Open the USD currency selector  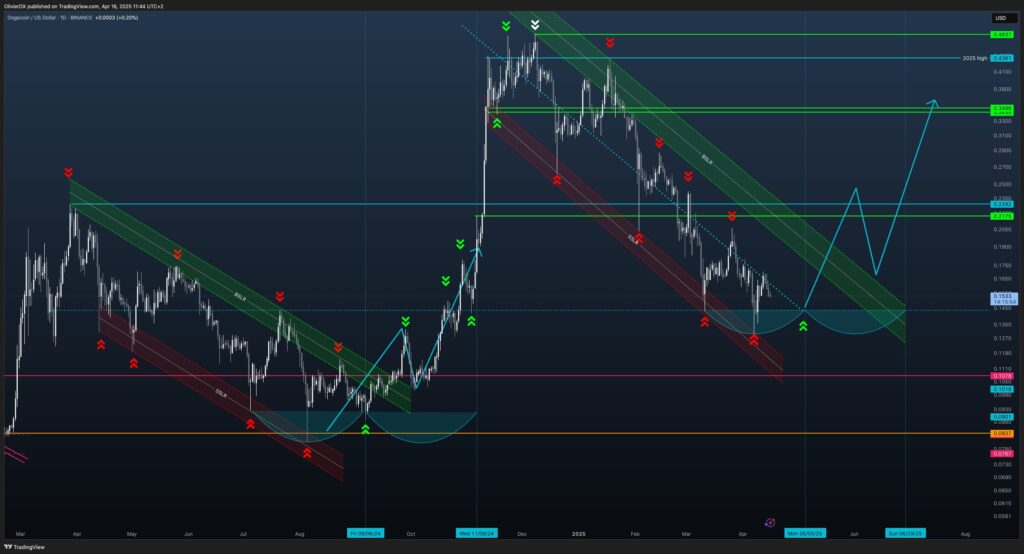pos(999,18)
